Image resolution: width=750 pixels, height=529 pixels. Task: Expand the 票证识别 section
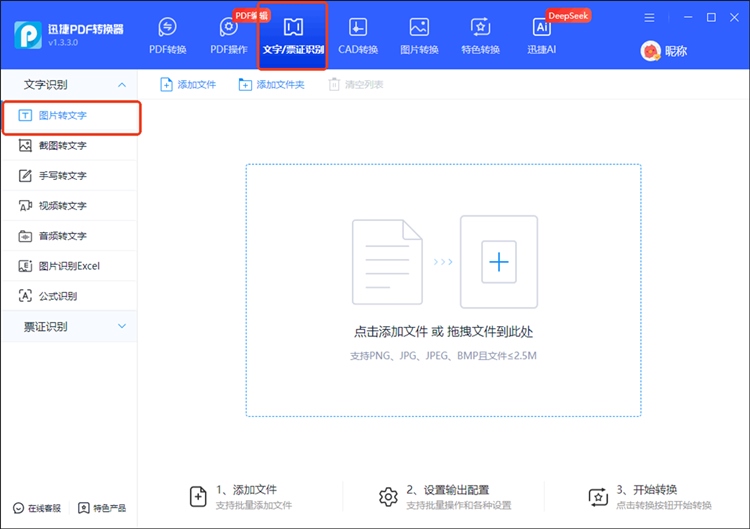click(x=122, y=326)
